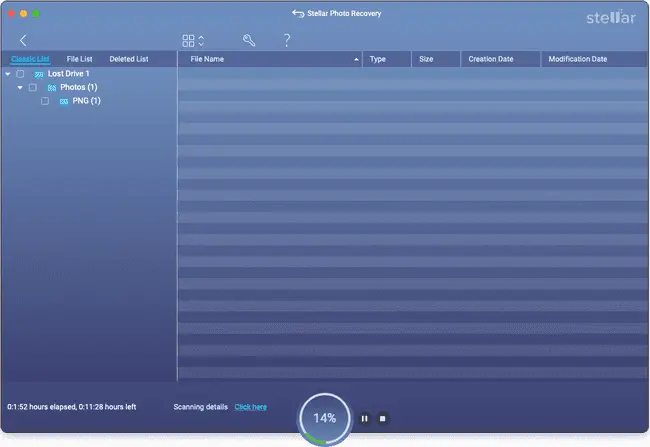Minimize the window with the yellow button

[24, 14]
